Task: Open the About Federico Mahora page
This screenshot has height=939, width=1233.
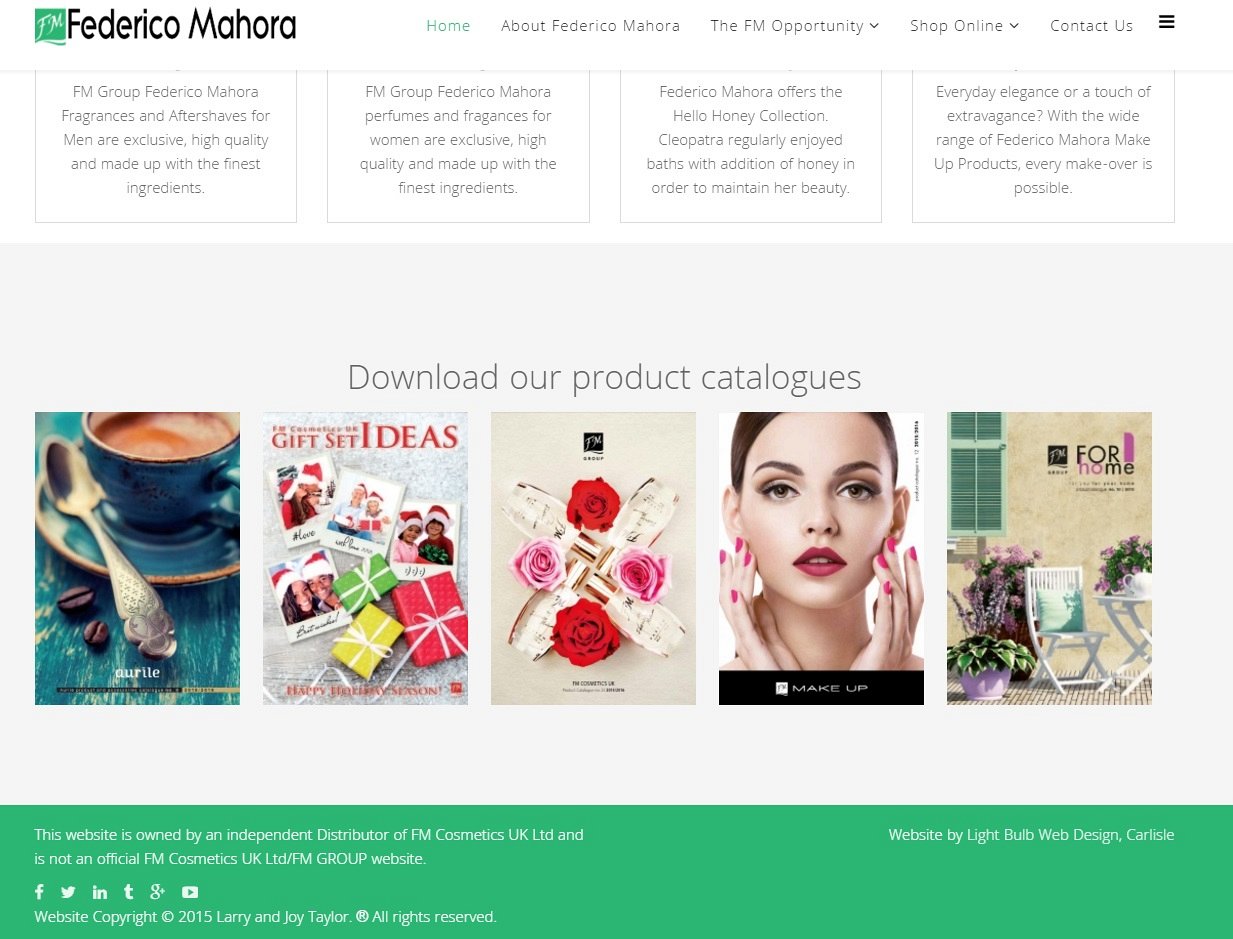Action: [x=591, y=26]
